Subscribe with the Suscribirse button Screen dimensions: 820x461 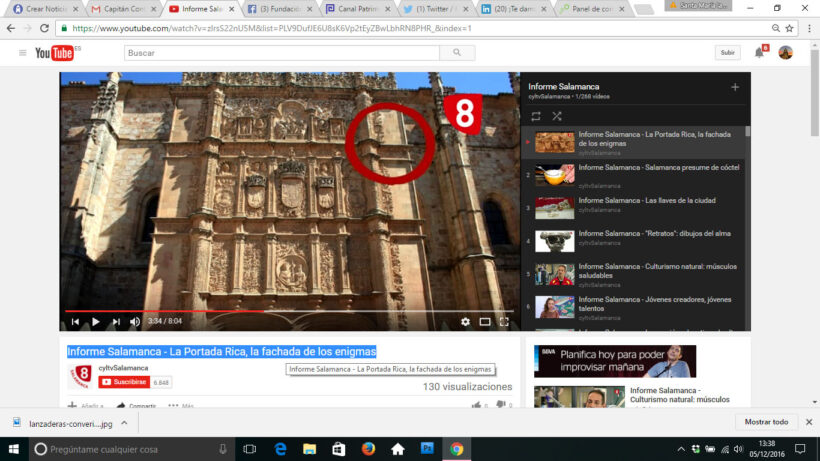point(124,382)
